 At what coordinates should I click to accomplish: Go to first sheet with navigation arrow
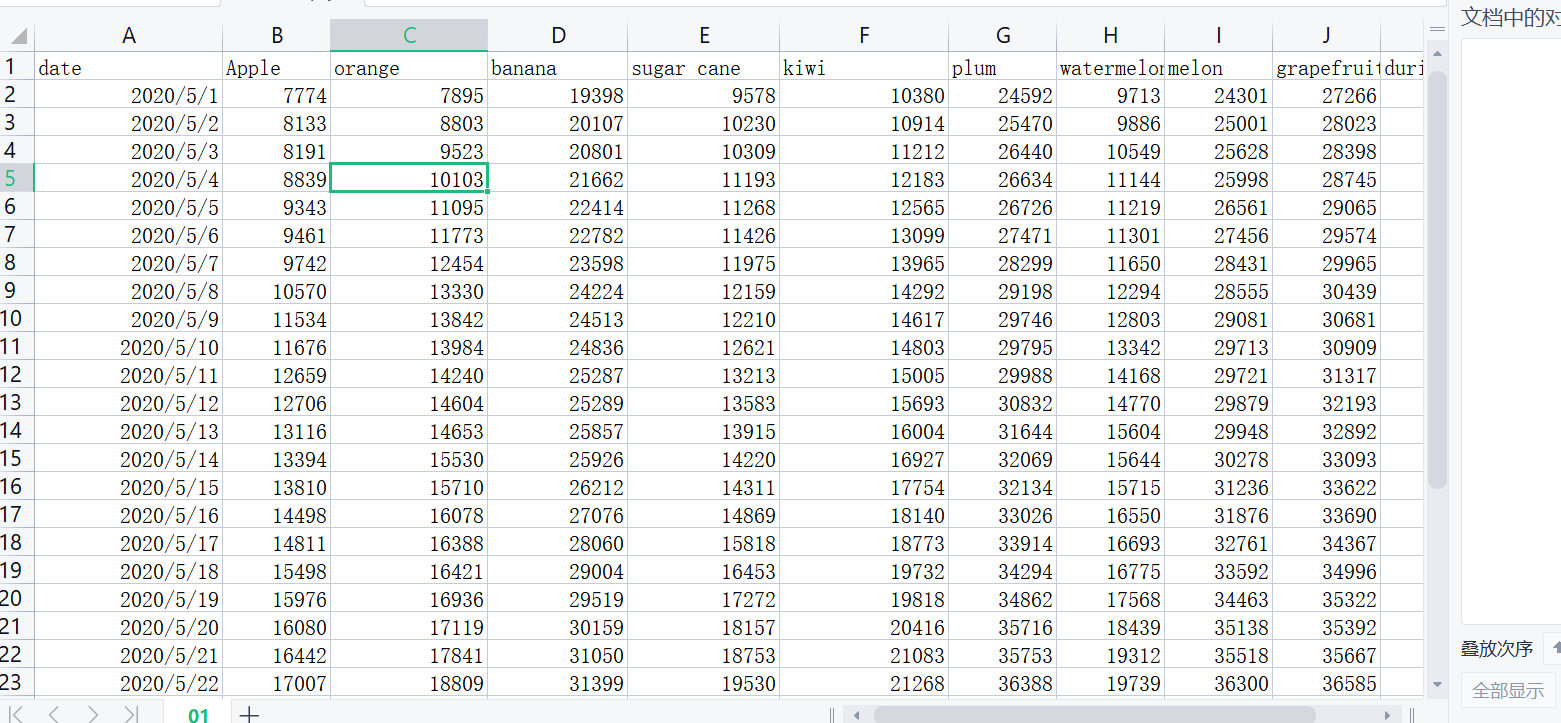click(17, 714)
